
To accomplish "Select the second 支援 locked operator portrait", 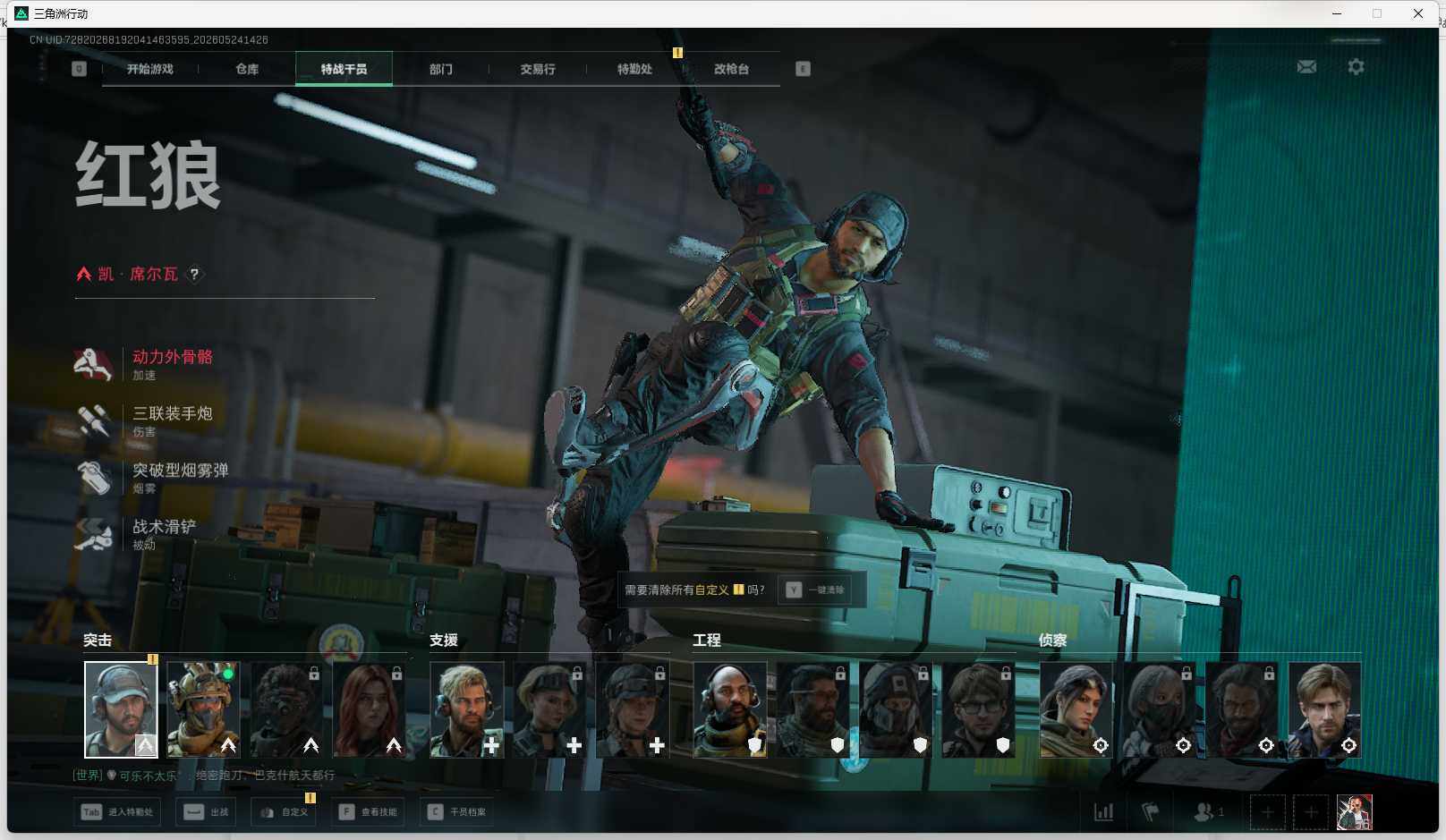I will coord(549,710).
